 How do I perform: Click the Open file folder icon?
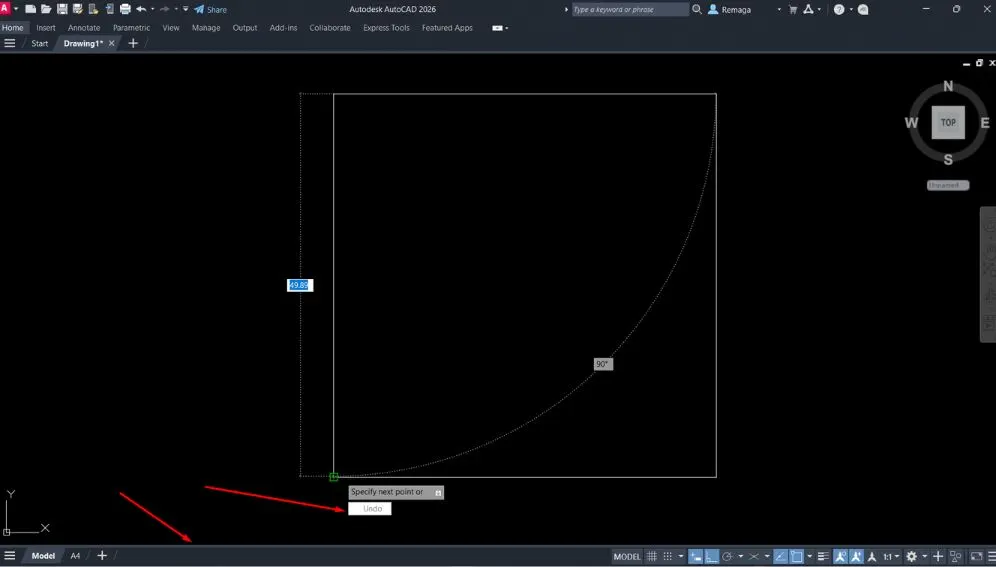46,9
